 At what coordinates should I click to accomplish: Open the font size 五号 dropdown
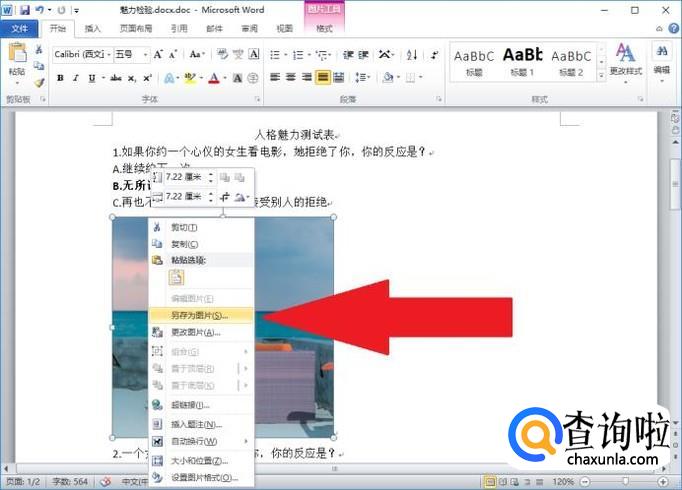click(145, 55)
